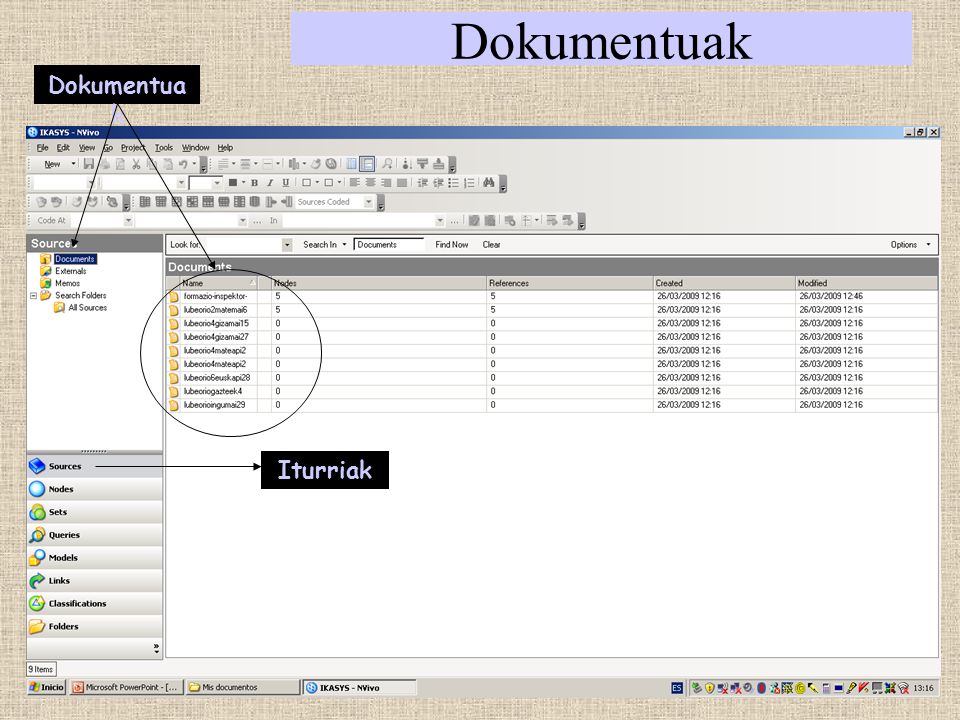Click the bulleted list icon
The height and width of the screenshot is (720, 960).
(x=454, y=182)
